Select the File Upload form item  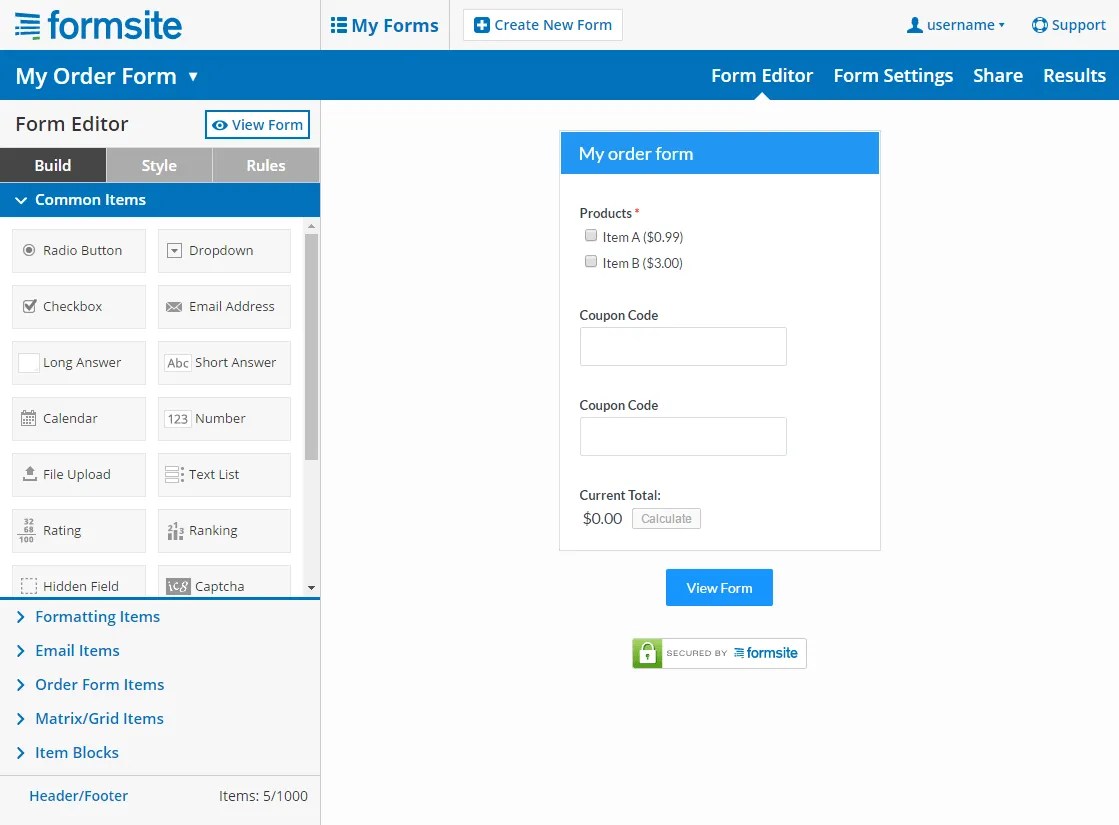78,474
